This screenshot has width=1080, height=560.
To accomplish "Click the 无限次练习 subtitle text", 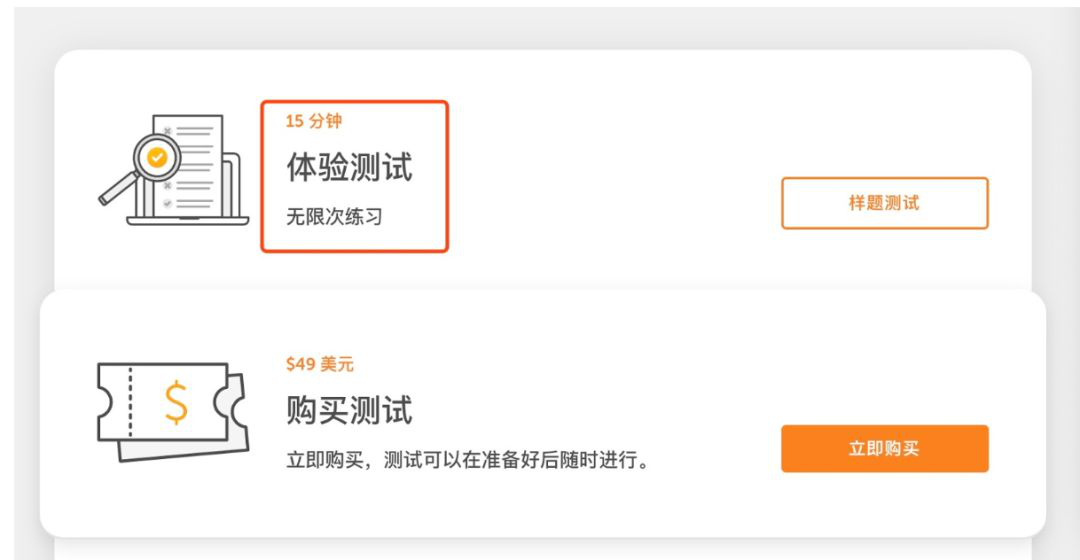I will 334,216.
